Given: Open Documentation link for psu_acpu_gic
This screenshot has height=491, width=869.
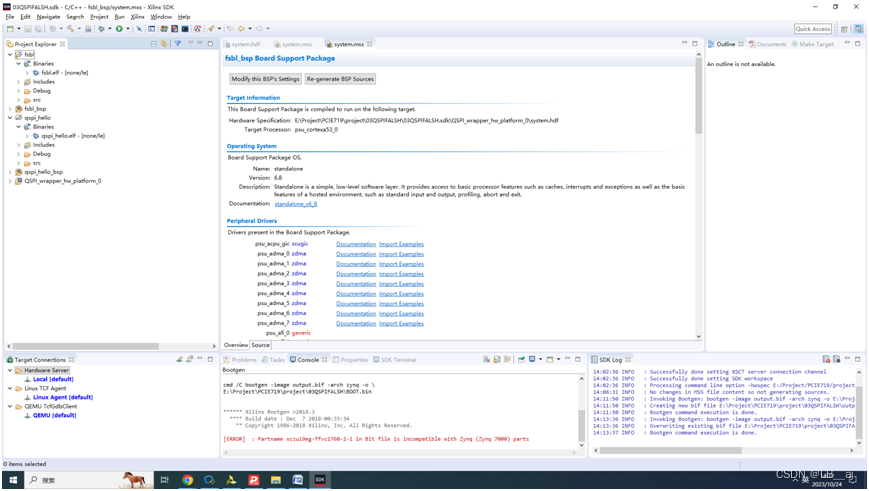Looking at the screenshot, I should tap(356, 244).
